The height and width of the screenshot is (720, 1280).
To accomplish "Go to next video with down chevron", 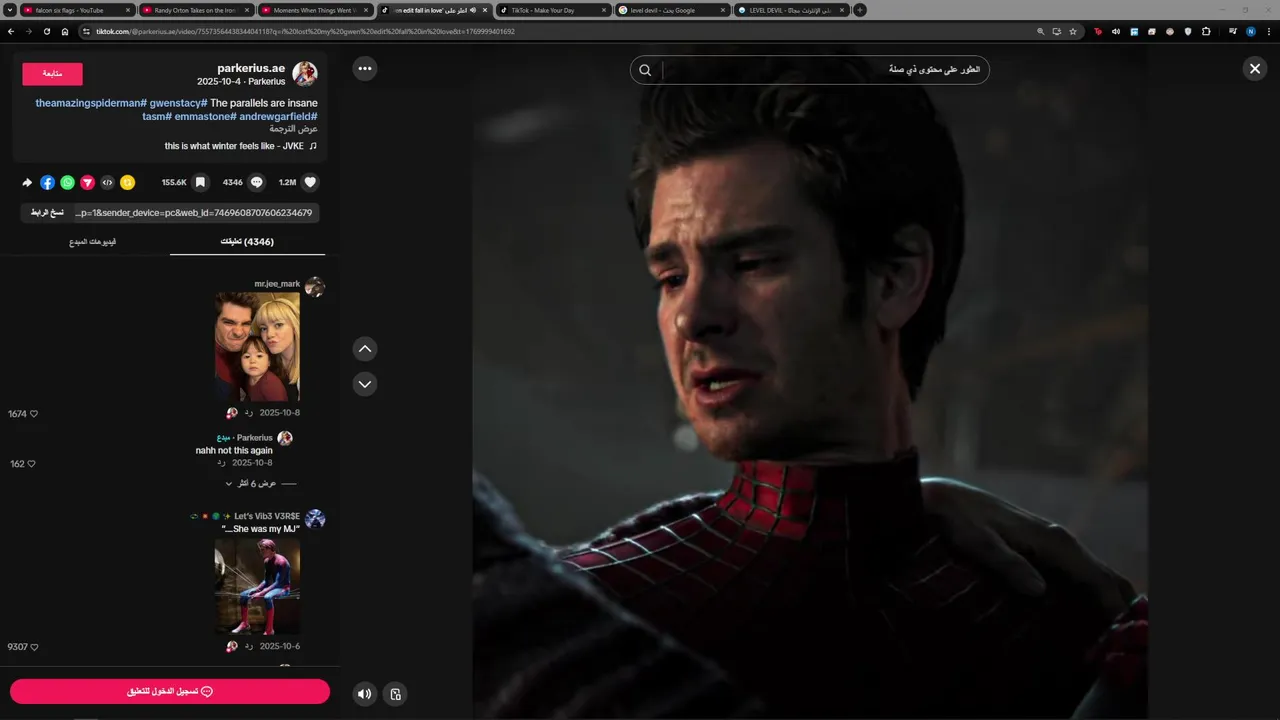I will [365, 384].
